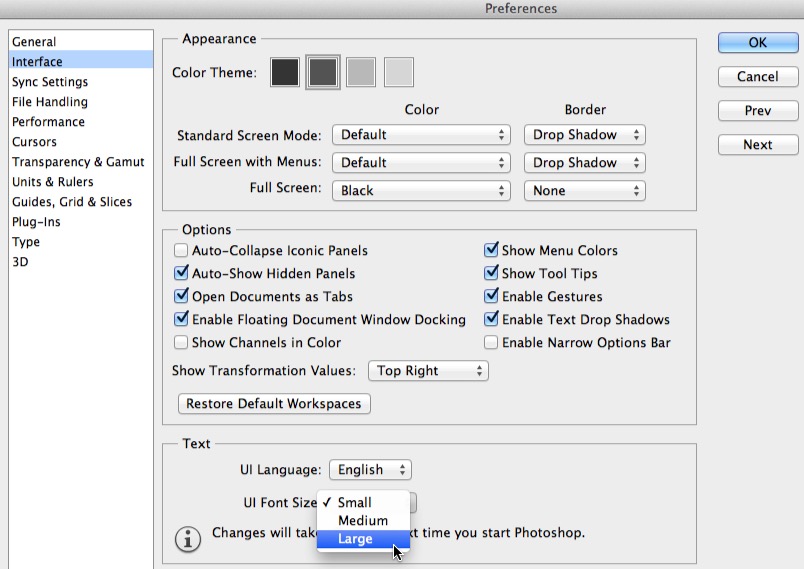Open Full Screen border dropdown set to None
Image resolution: width=804 pixels, height=569 pixels.
tap(585, 191)
